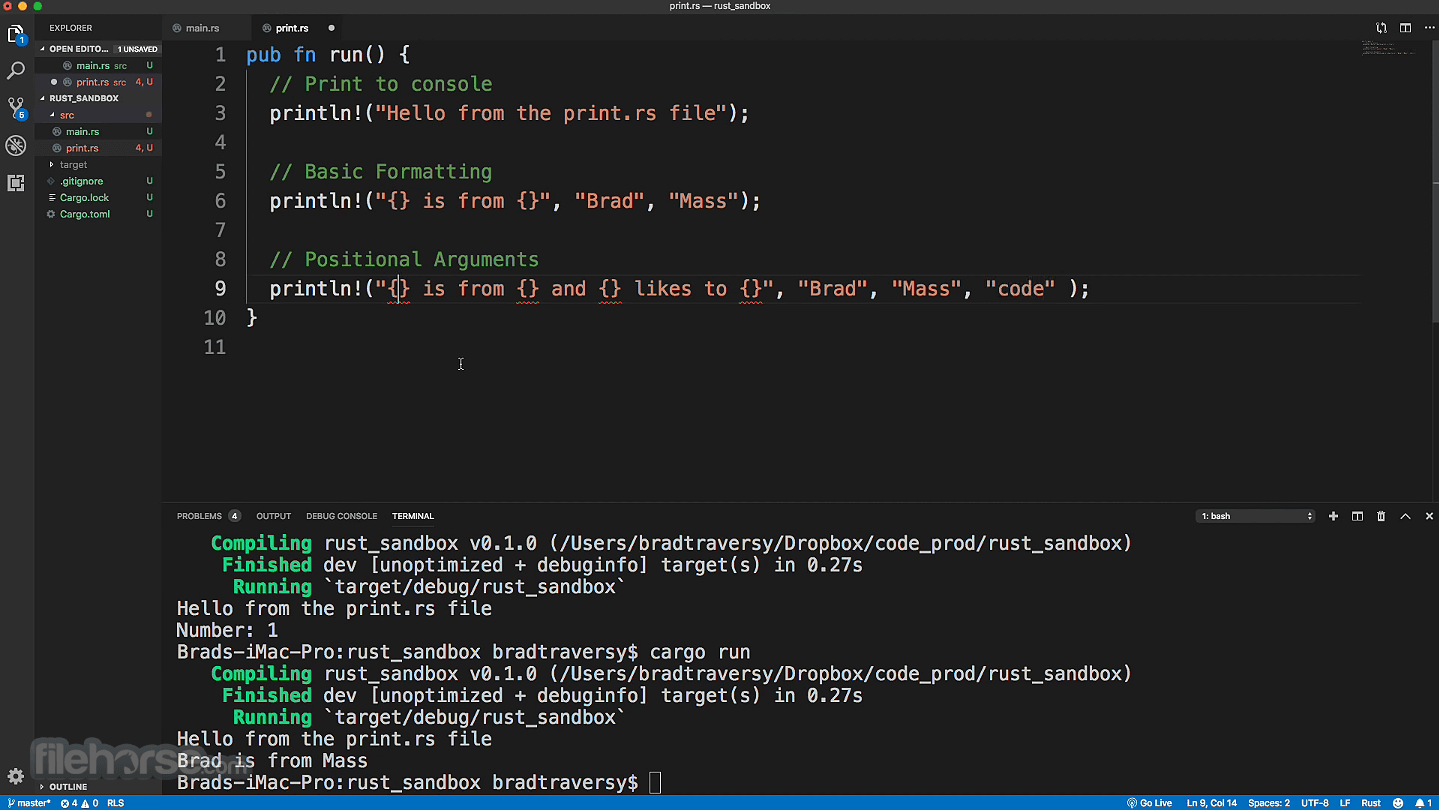Click the unsaved dot on the print.rs tab

pyautogui.click(x=331, y=28)
